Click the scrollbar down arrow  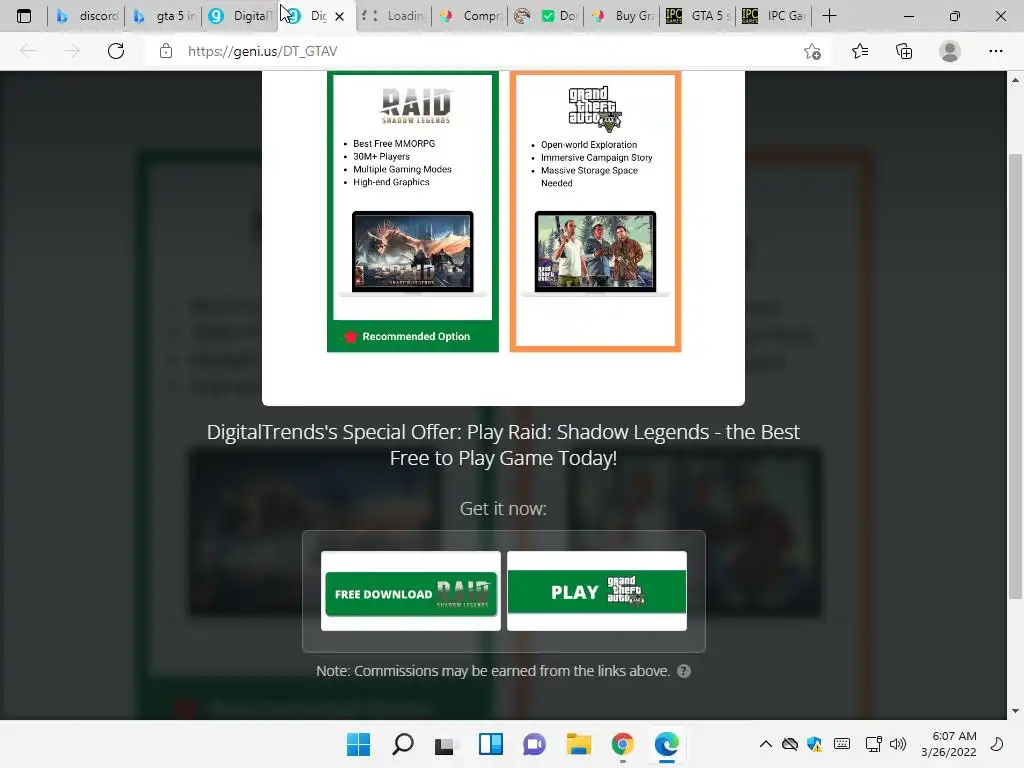(1015, 711)
